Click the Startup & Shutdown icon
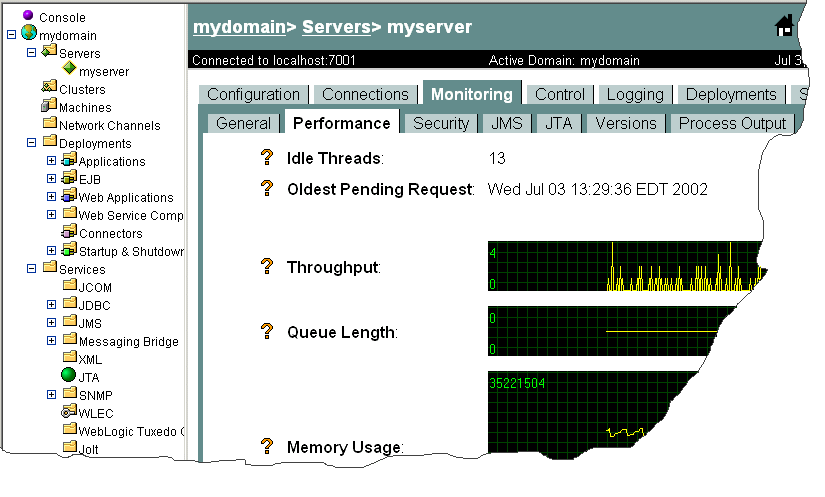 (69, 249)
